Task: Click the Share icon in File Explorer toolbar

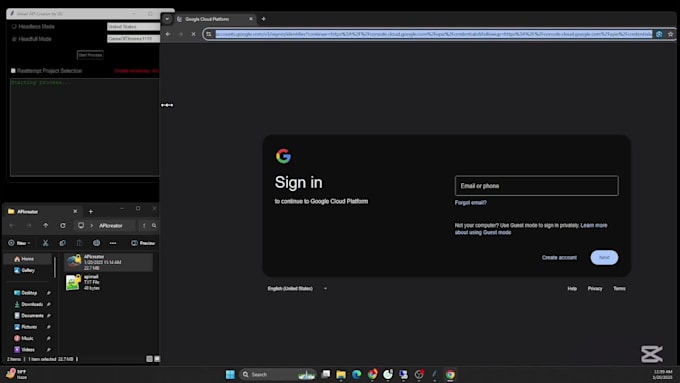Action: pos(96,243)
